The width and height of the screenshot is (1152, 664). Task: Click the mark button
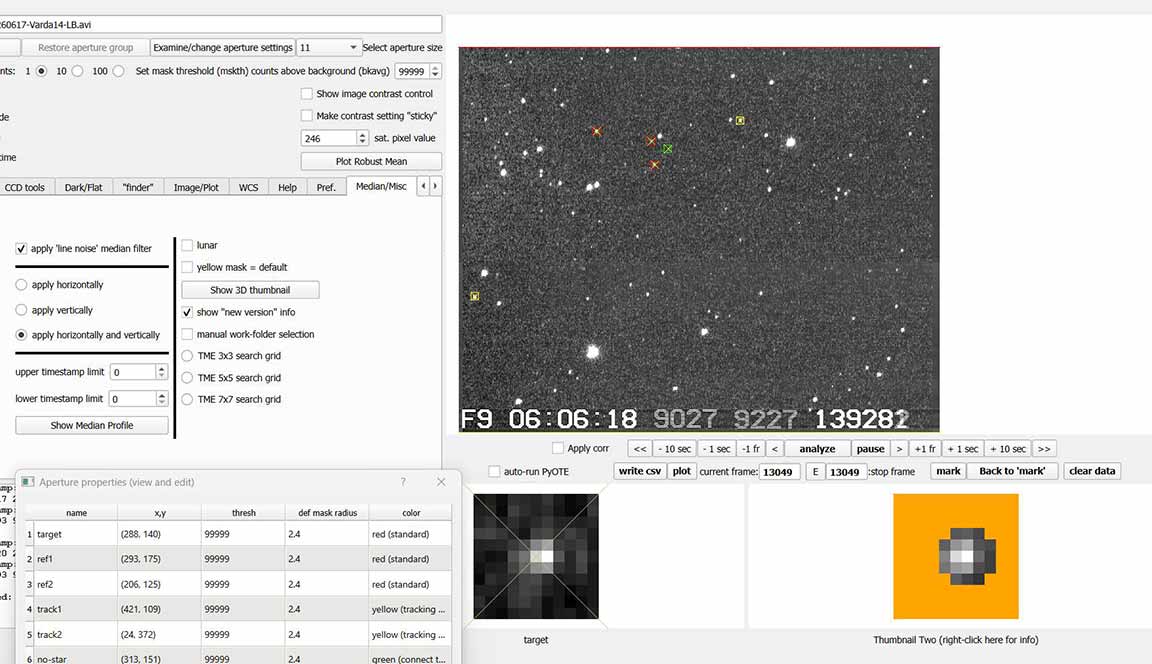tap(948, 472)
